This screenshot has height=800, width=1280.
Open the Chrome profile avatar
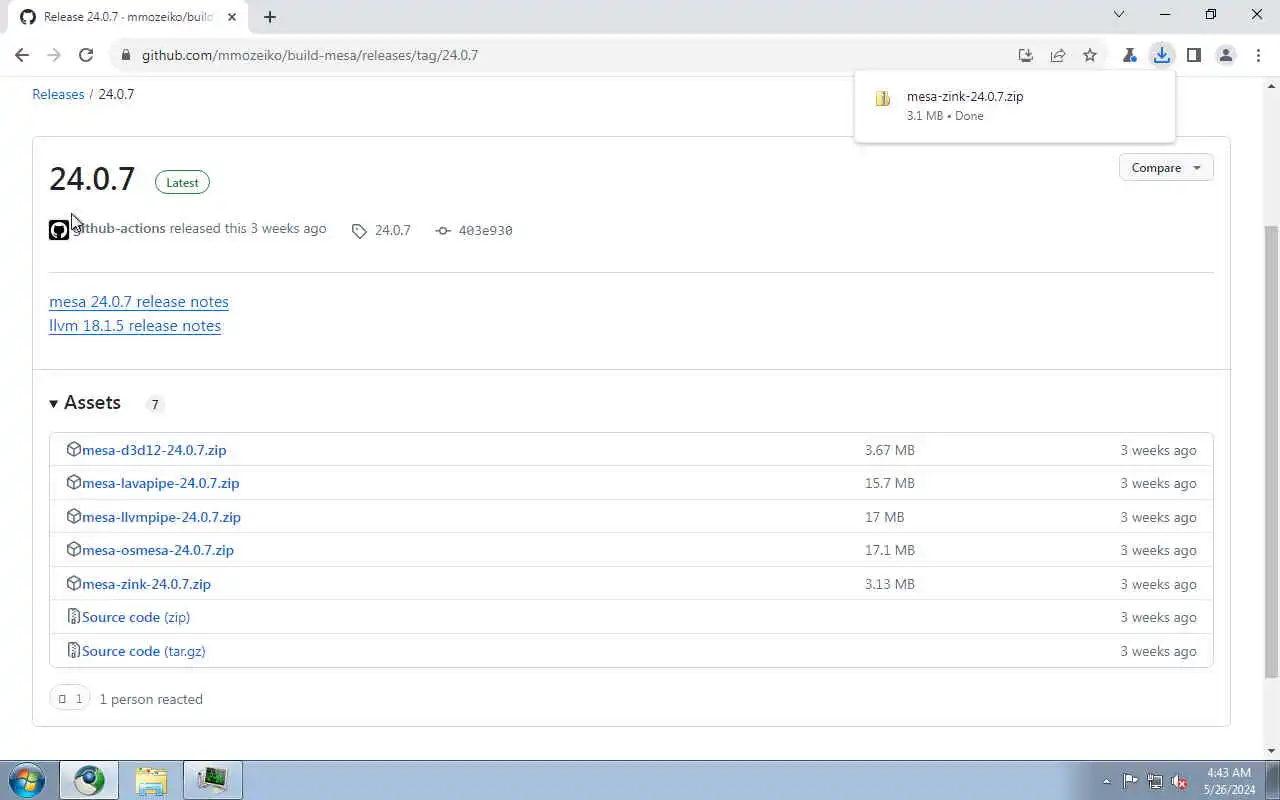pos(1225,55)
